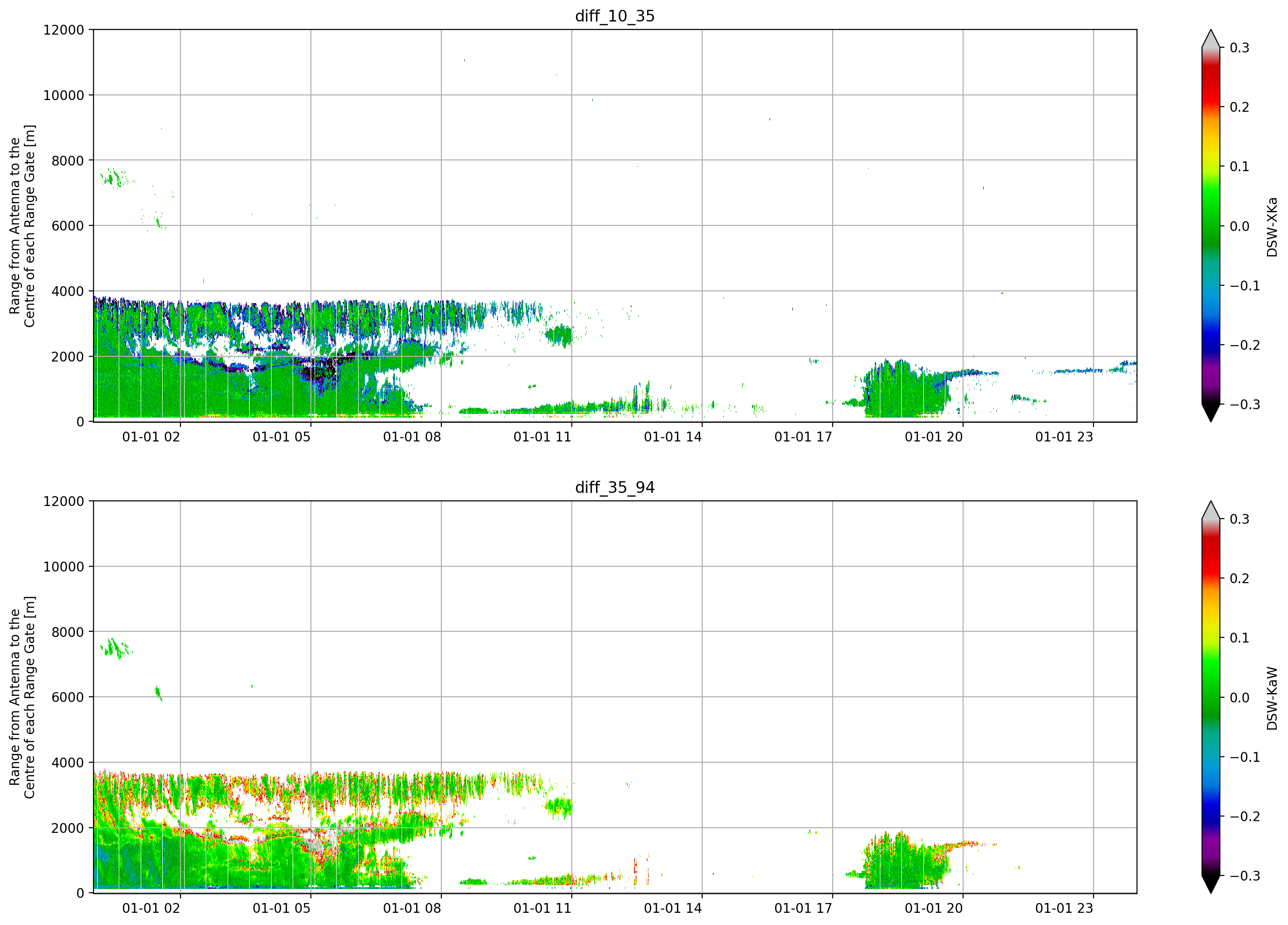
Task: Click the "8000" y-tick of diff_10_35 plot
Action: (x=68, y=161)
